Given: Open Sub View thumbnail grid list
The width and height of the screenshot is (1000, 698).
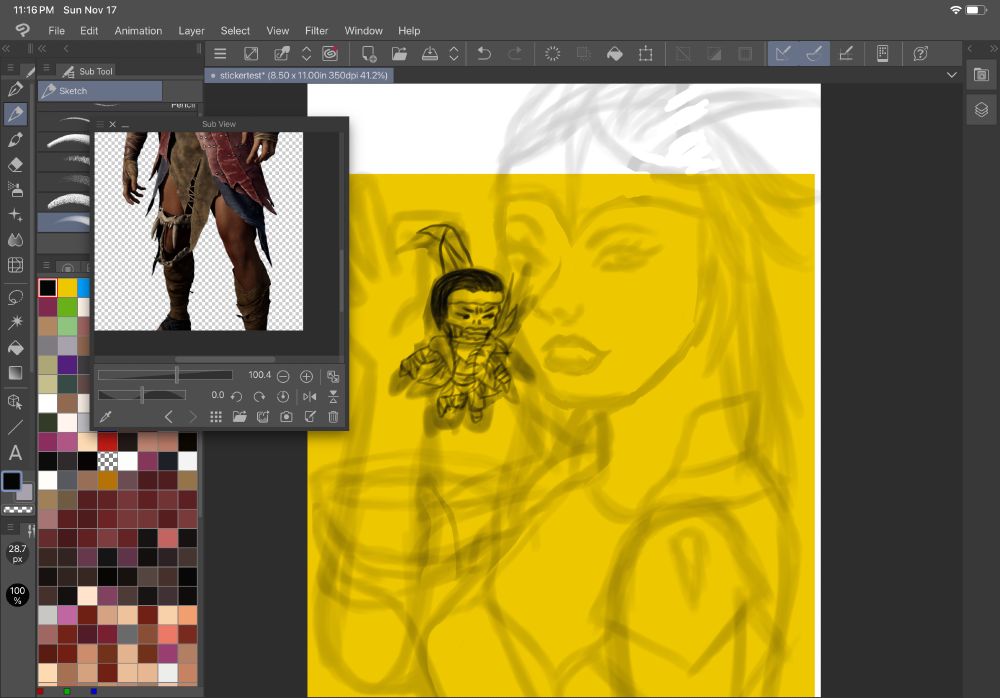Looking at the screenshot, I should click(x=216, y=417).
